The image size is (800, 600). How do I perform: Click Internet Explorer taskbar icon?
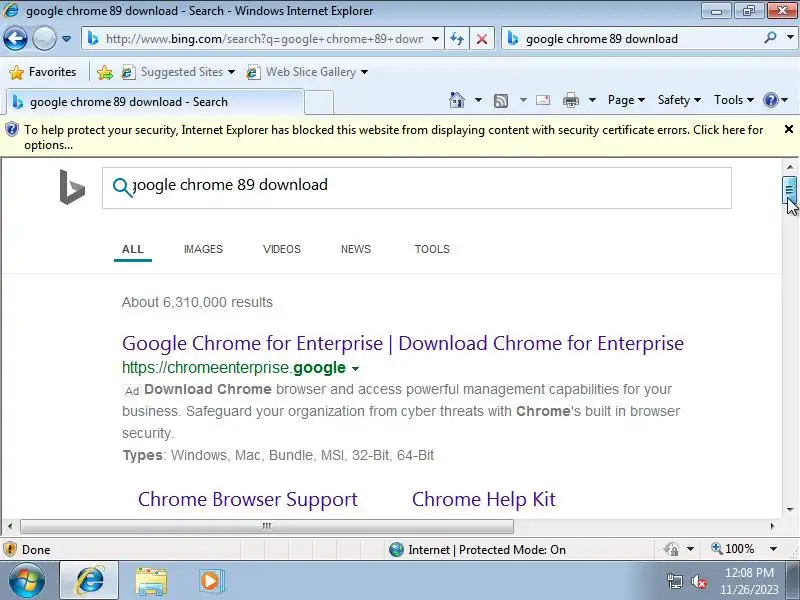pos(89,581)
